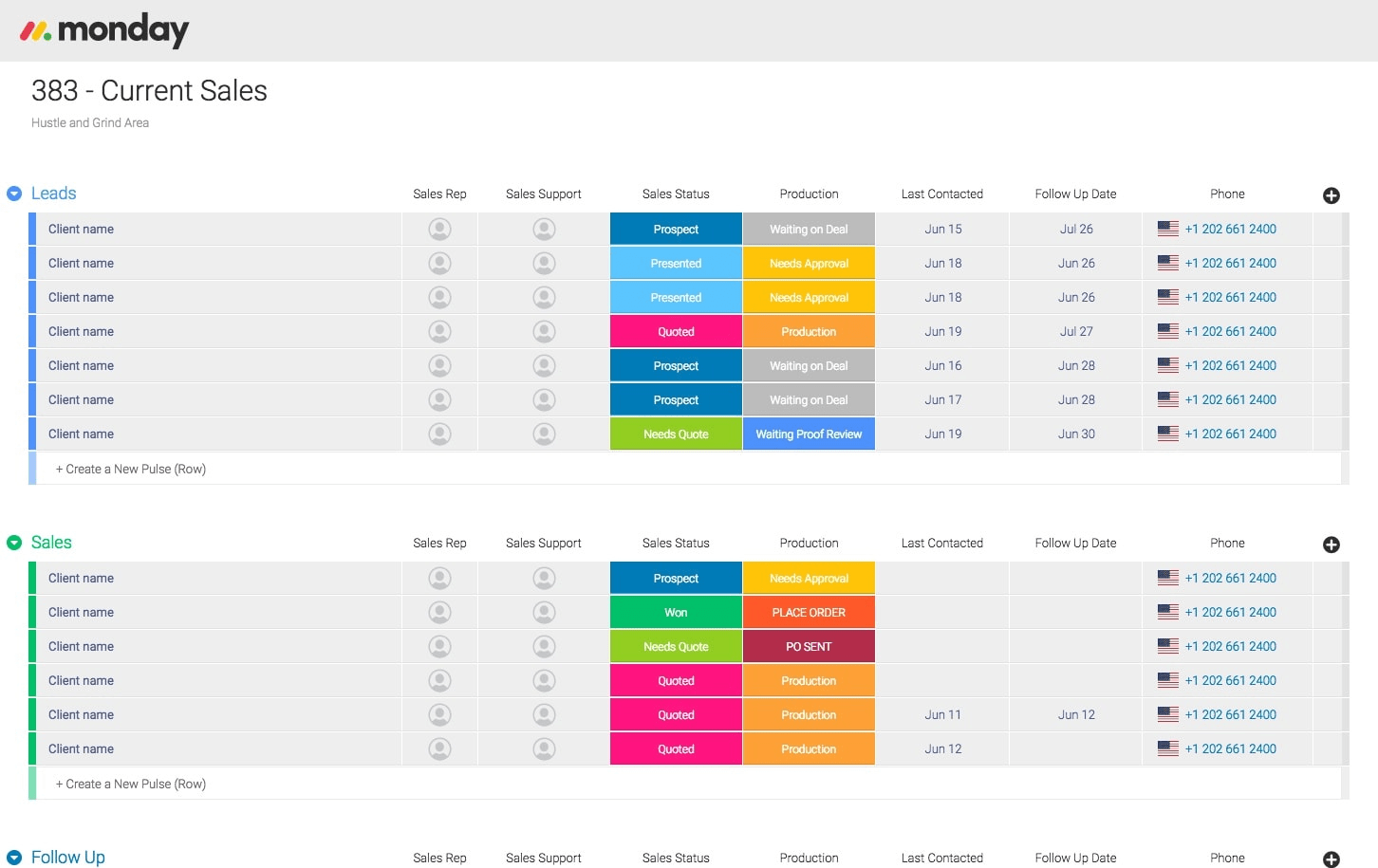Select the Jun 16 last contacted cell
This screenshot has width=1378, height=868.
942,365
